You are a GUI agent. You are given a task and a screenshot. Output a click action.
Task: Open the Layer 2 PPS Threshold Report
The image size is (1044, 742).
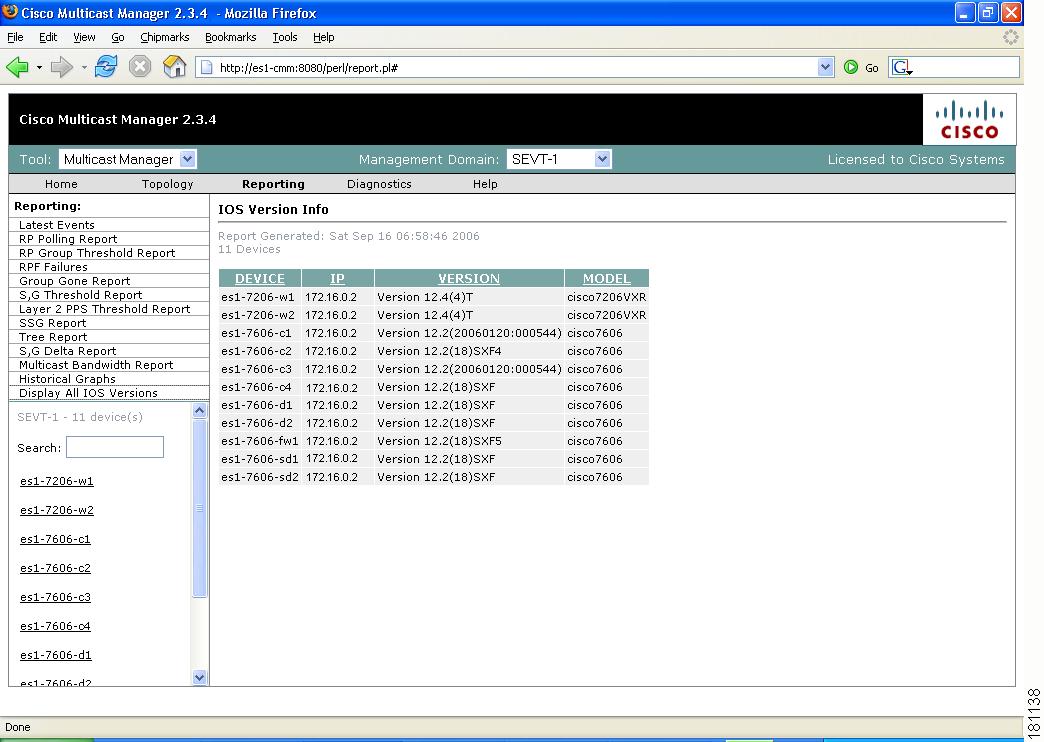point(105,309)
